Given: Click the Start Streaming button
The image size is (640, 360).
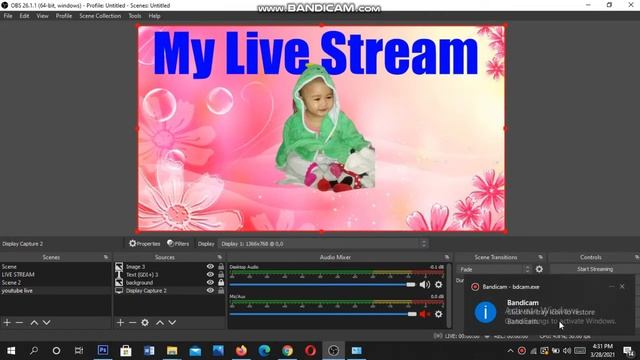Looking at the screenshot, I should coord(594,269).
